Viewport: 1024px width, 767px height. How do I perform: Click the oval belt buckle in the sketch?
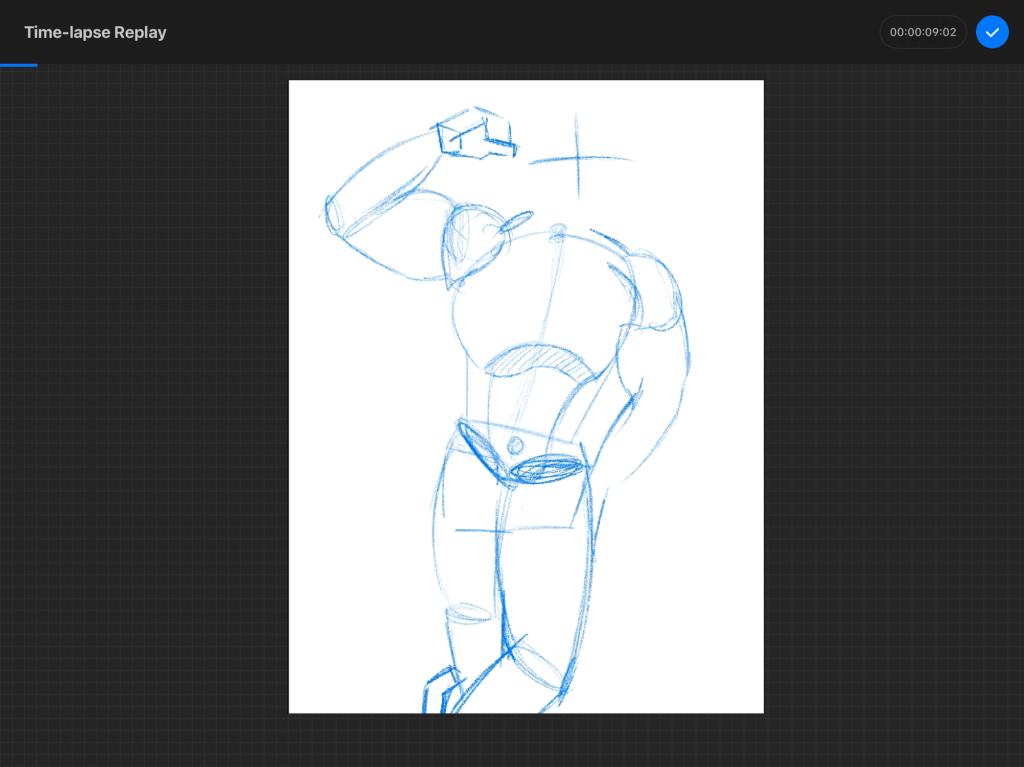546,469
